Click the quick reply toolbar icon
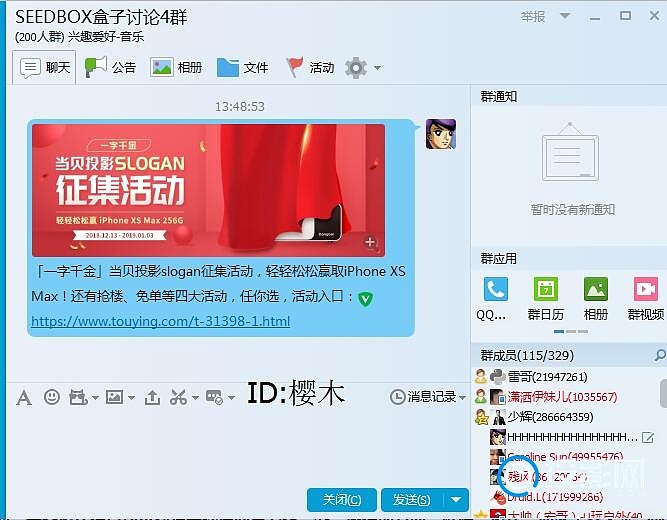667x520 pixels. [214, 397]
